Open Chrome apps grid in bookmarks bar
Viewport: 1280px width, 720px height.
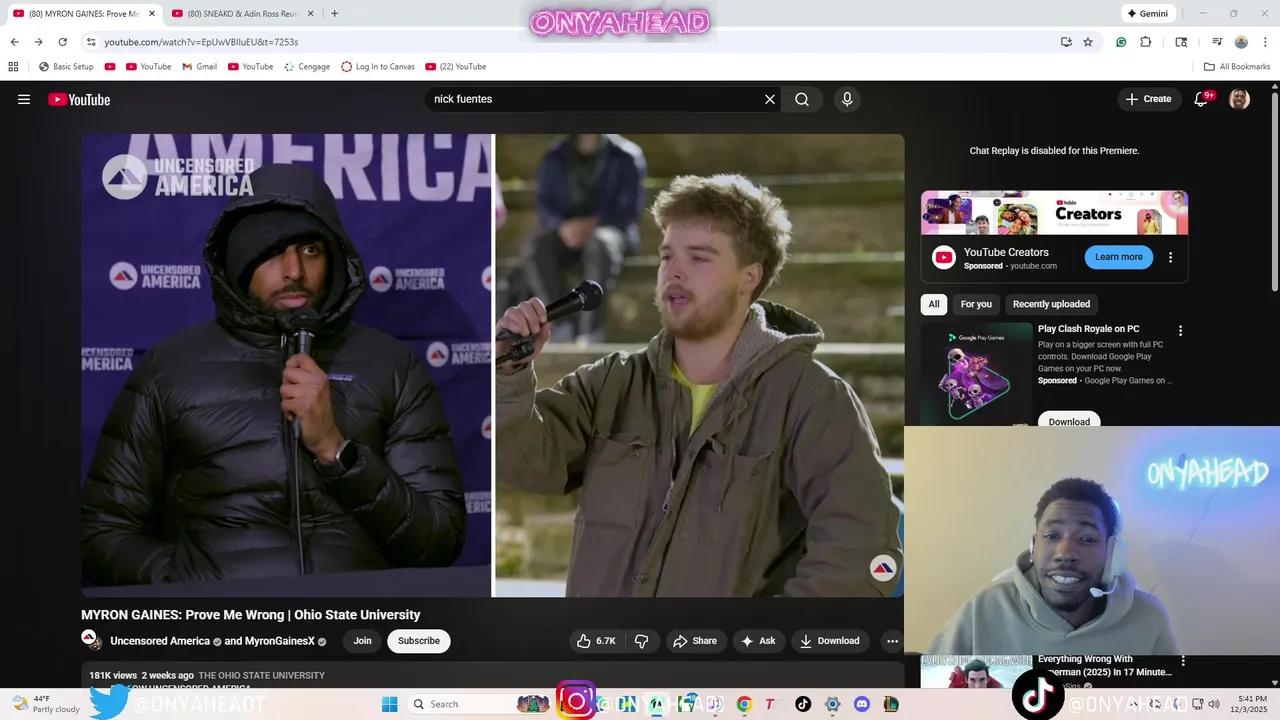[x=13, y=67]
